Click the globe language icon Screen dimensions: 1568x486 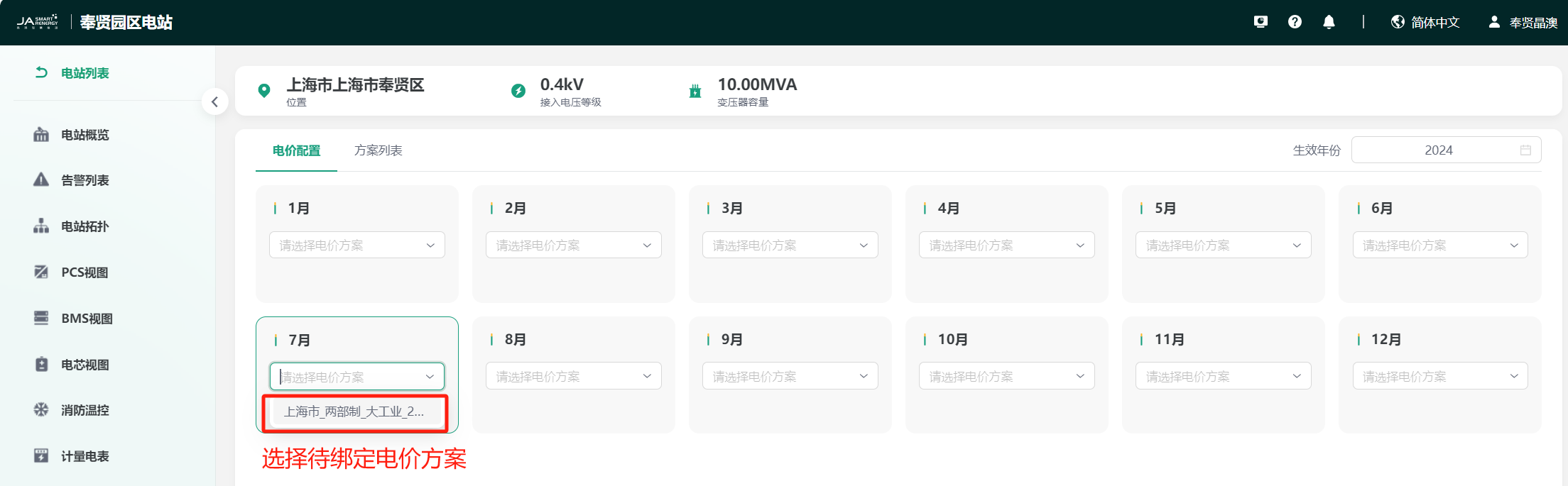pos(1398,22)
